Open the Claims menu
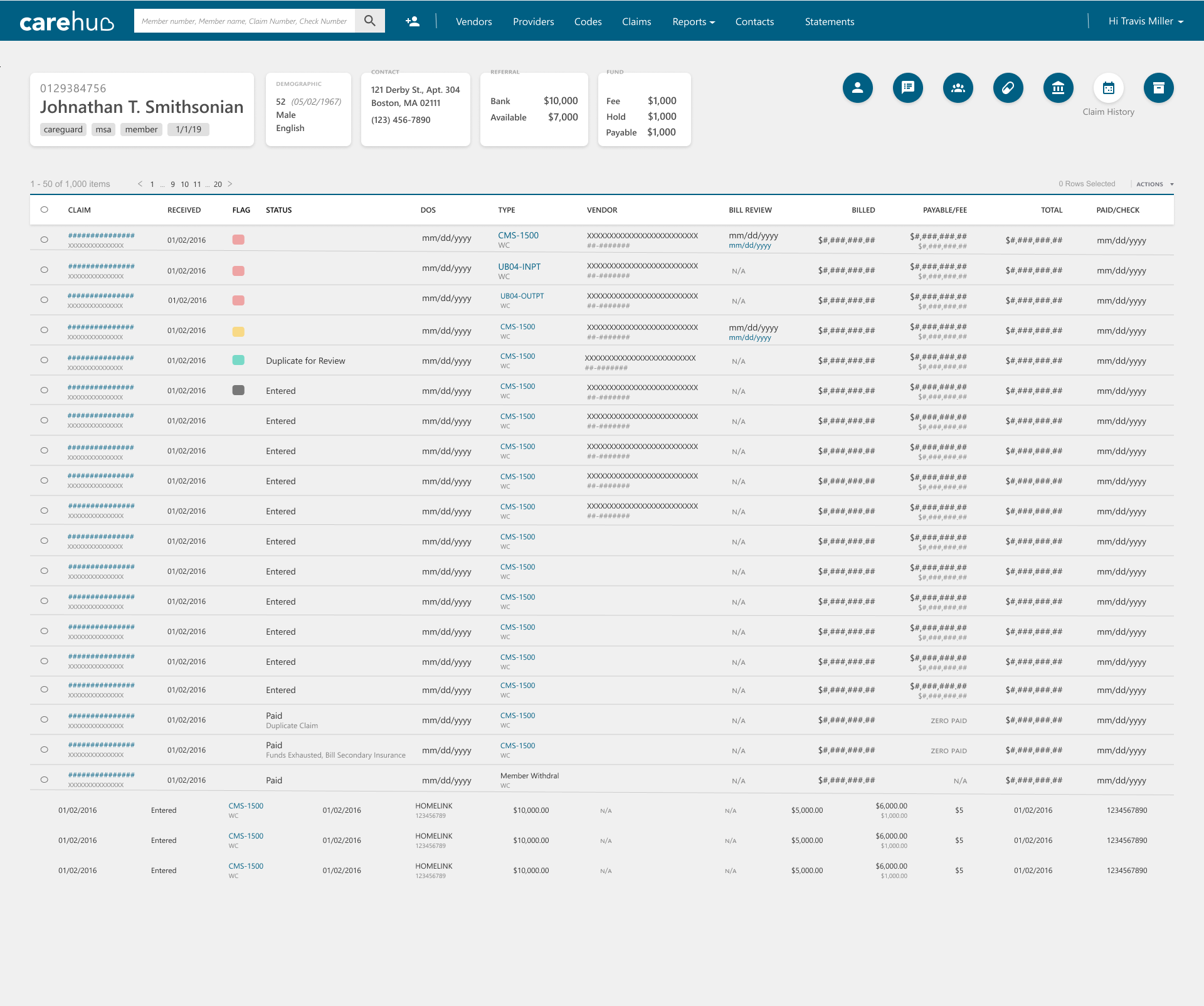1204x1006 pixels. (636, 21)
